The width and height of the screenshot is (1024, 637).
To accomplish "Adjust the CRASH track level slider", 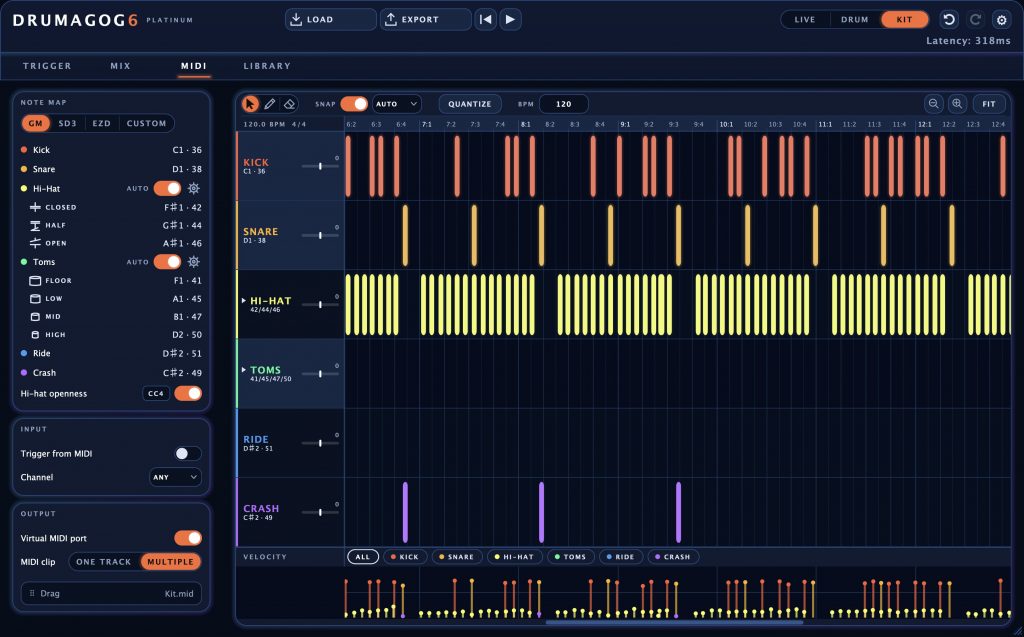I will 320,512.
